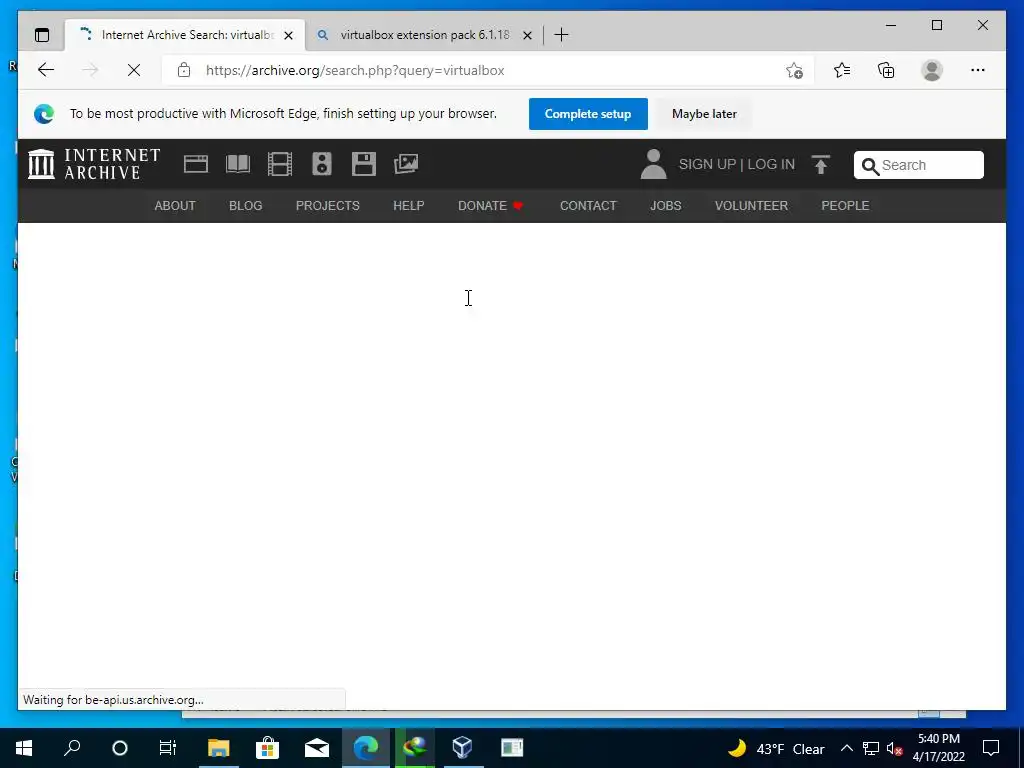Open the PROJECTS menu item

point(328,206)
